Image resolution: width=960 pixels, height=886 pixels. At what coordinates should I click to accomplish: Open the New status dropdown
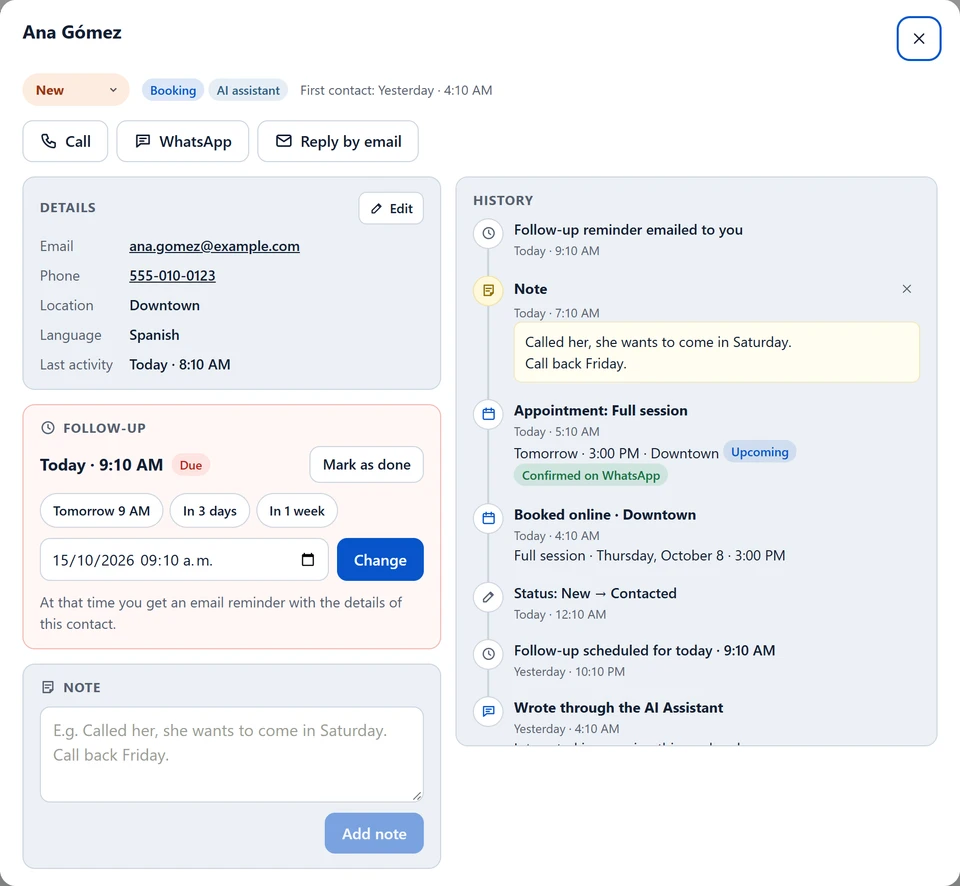coord(76,90)
